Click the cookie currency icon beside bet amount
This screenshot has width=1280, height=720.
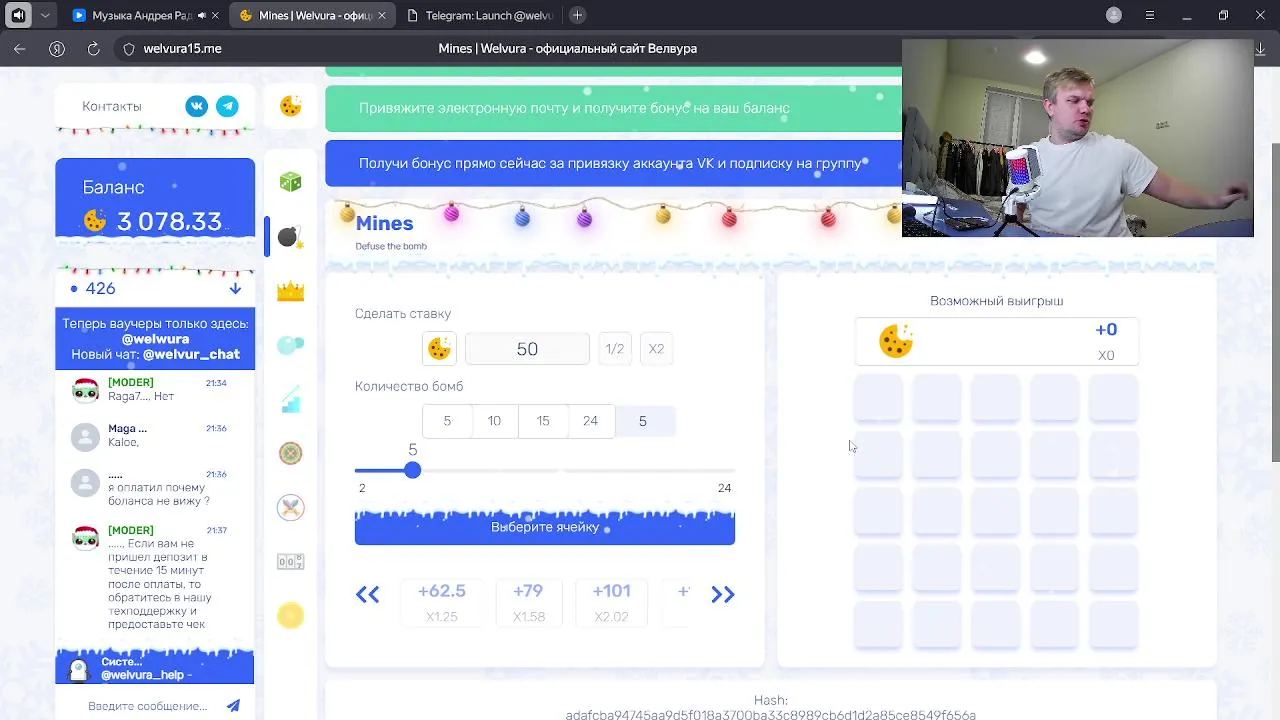[x=439, y=348]
